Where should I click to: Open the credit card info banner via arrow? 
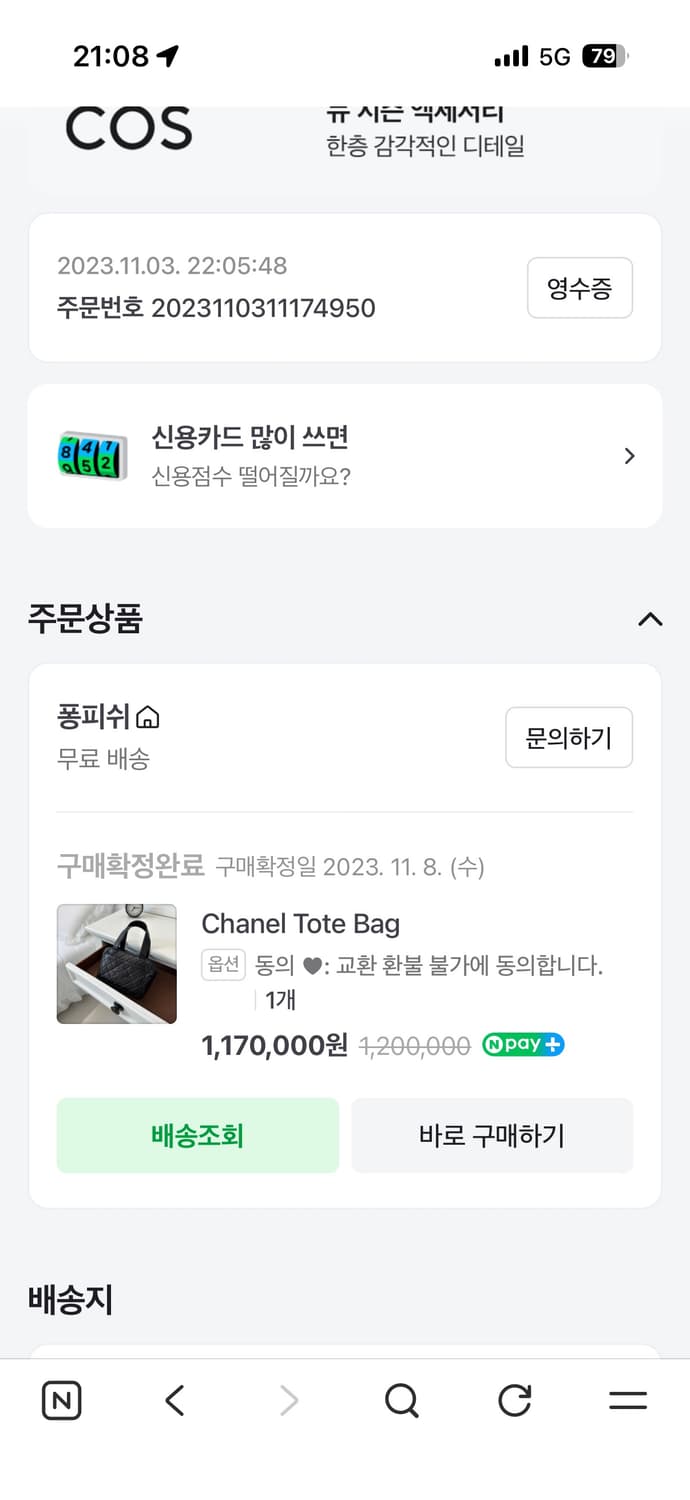pyautogui.click(x=629, y=455)
